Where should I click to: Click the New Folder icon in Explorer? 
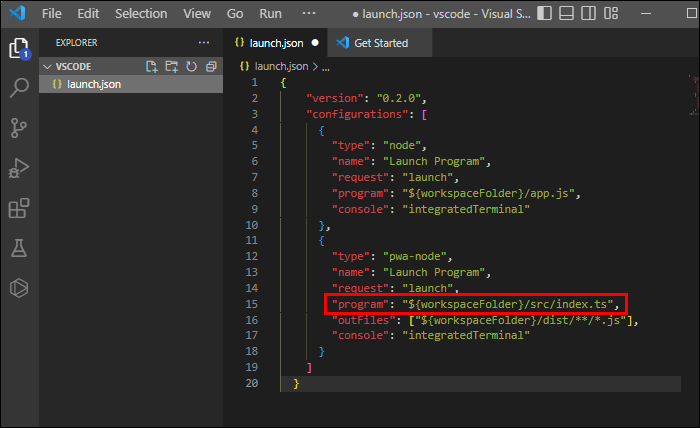pyautogui.click(x=171, y=66)
